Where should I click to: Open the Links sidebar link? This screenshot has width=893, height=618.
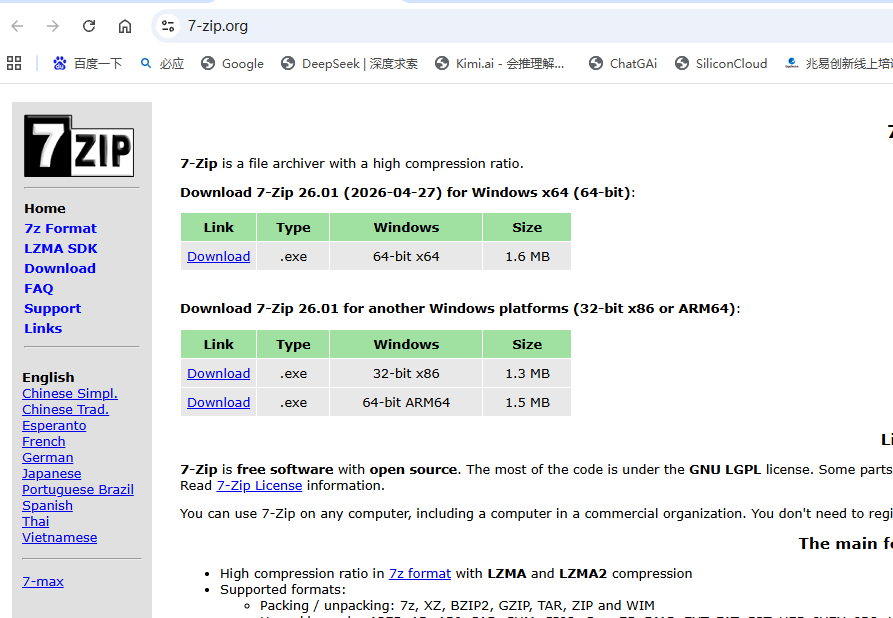[x=43, y=329]
